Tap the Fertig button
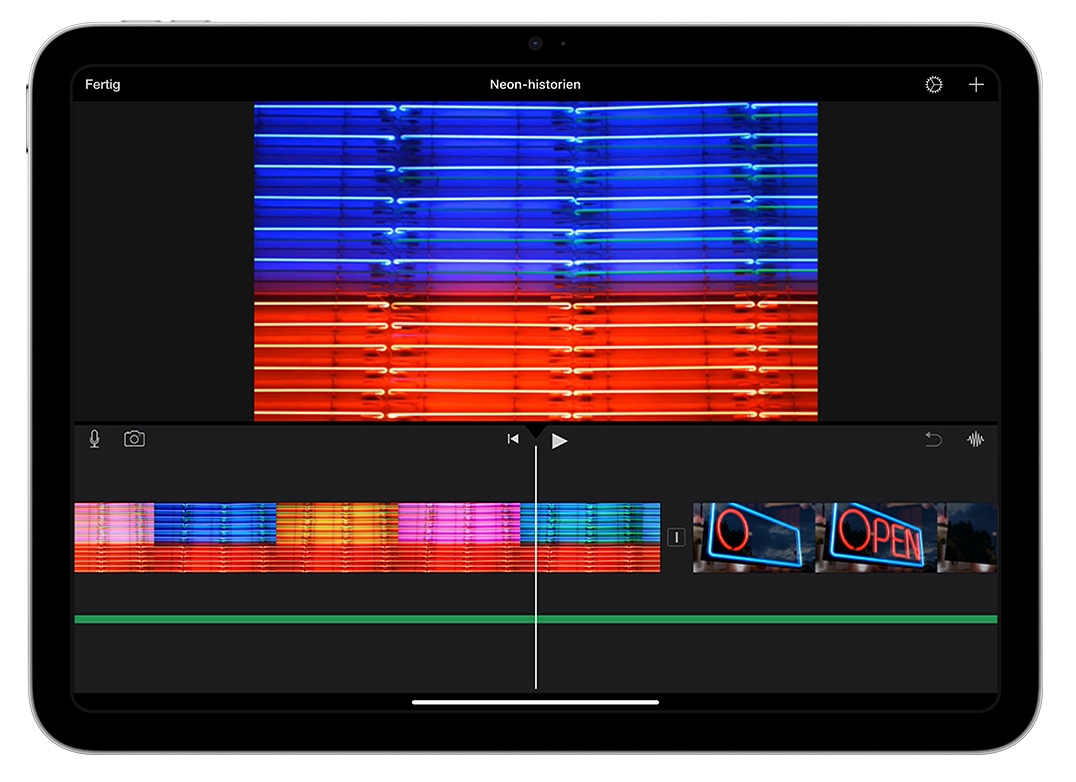Image resolution: width=1076 pixels, height=782 pixels. pos(102,84)
